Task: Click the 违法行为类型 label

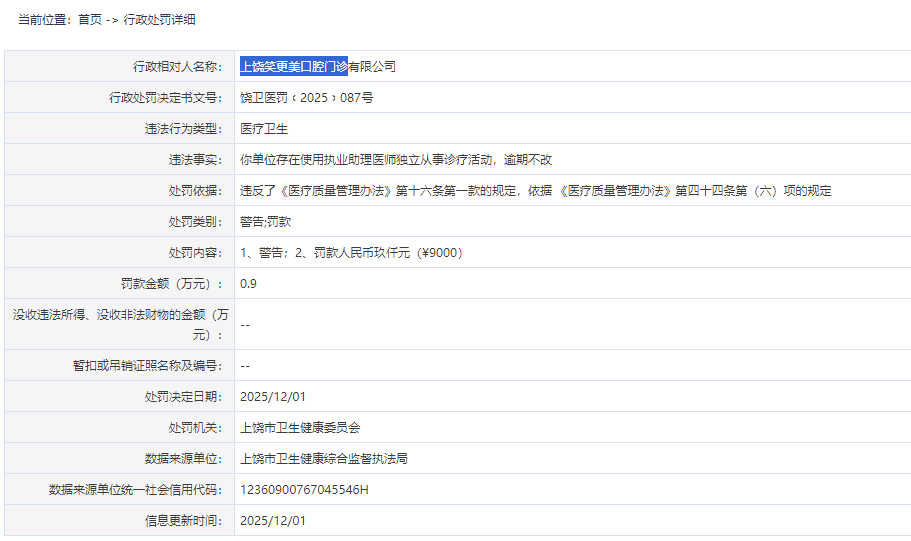Action: coord(184,128)
